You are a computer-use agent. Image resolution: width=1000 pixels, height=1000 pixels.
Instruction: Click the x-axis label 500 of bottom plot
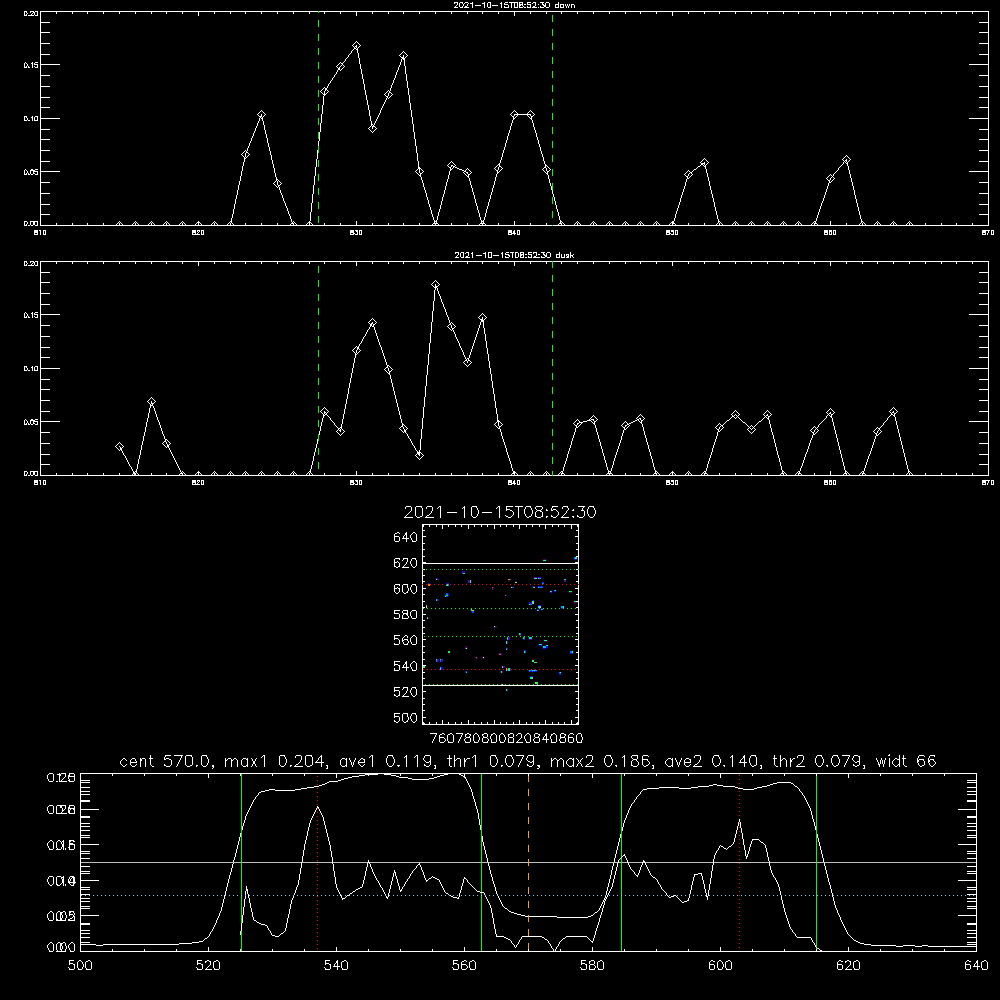point(80,966)
